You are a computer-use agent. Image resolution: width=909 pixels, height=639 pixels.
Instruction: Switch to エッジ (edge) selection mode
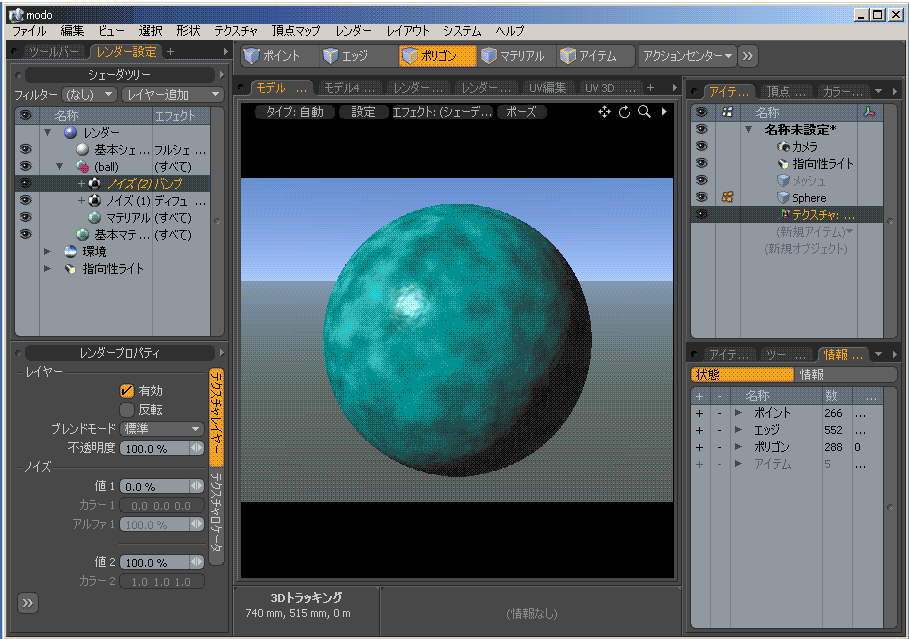click(x=346, y=56)
